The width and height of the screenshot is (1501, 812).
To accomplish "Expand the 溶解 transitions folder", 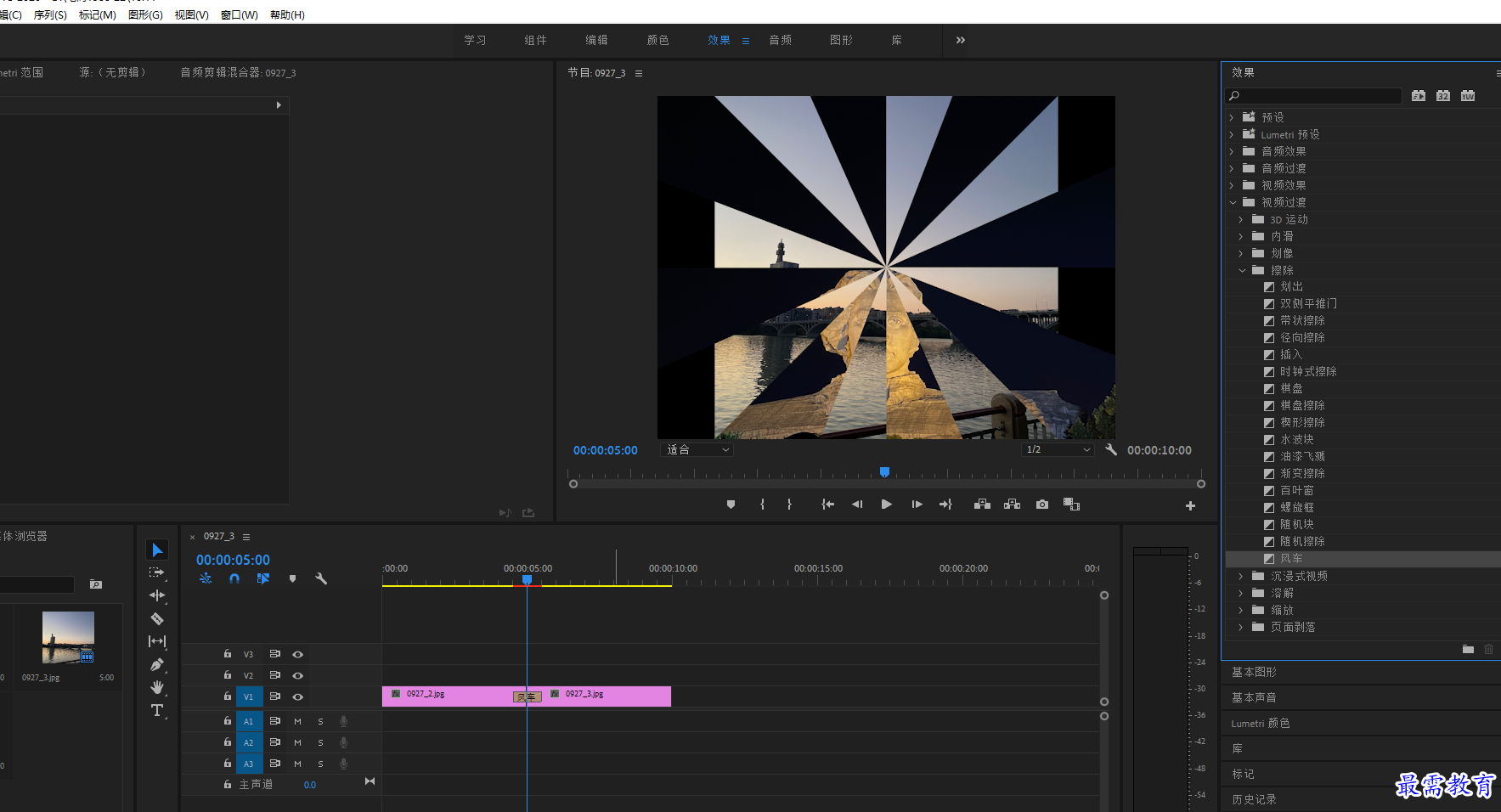I will click(1241, 593).
